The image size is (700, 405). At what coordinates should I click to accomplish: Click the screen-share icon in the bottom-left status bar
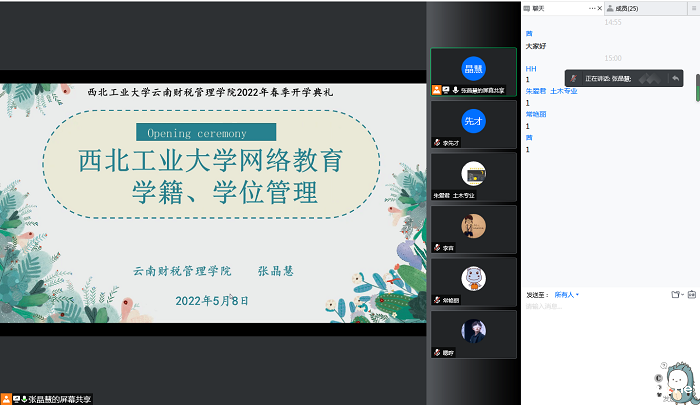(17, 399)
